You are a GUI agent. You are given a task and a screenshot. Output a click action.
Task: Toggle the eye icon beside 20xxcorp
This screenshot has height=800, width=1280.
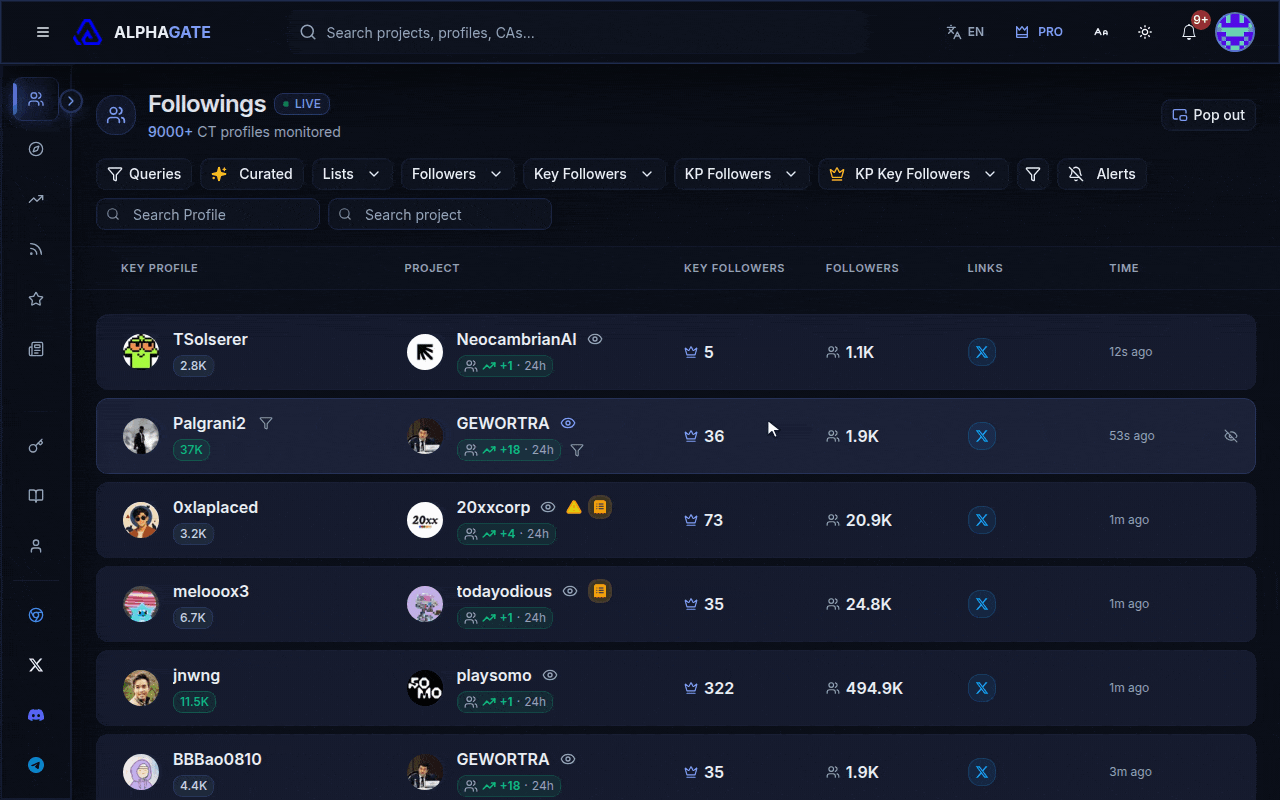click(548, 507)
